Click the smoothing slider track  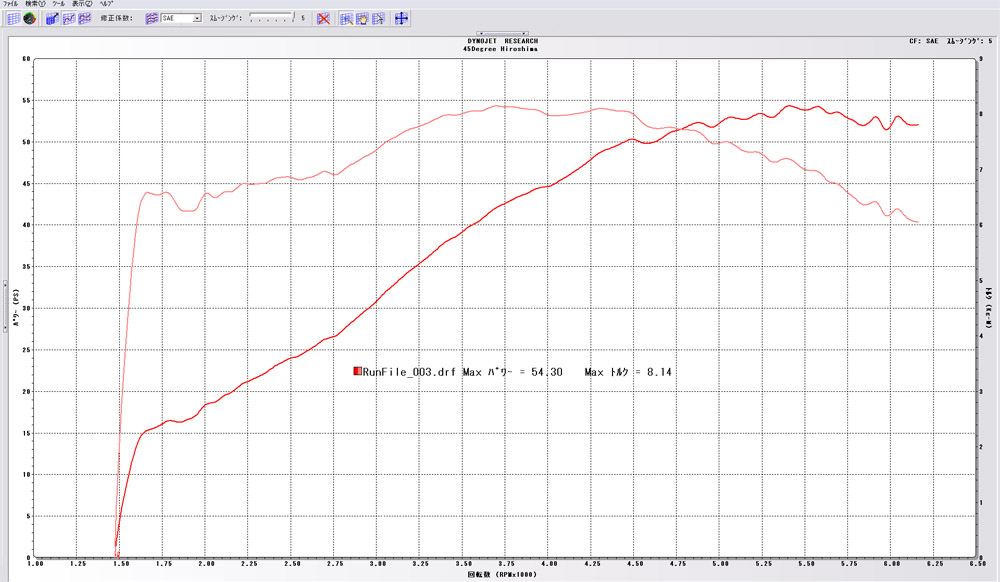(x=270, y=18)
